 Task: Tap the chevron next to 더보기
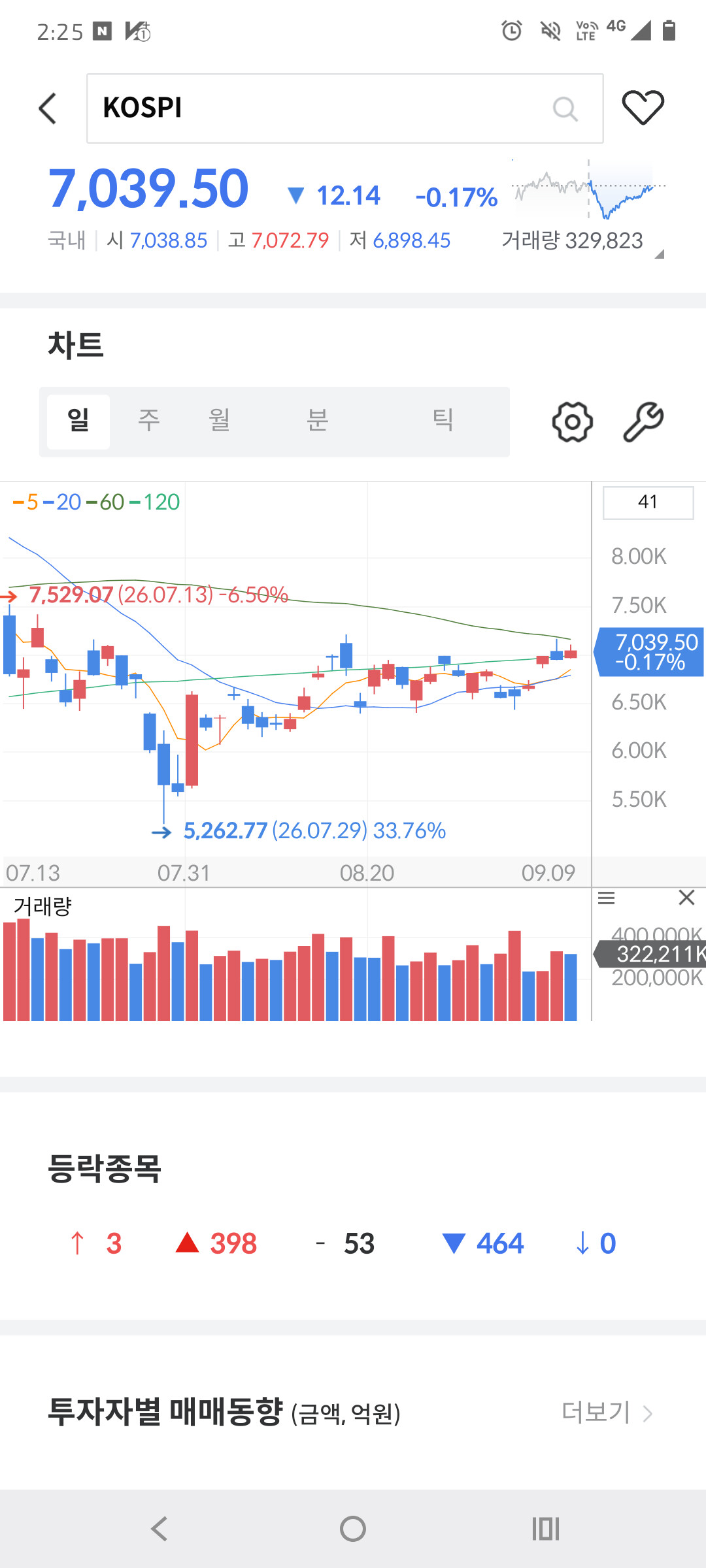647,1414
